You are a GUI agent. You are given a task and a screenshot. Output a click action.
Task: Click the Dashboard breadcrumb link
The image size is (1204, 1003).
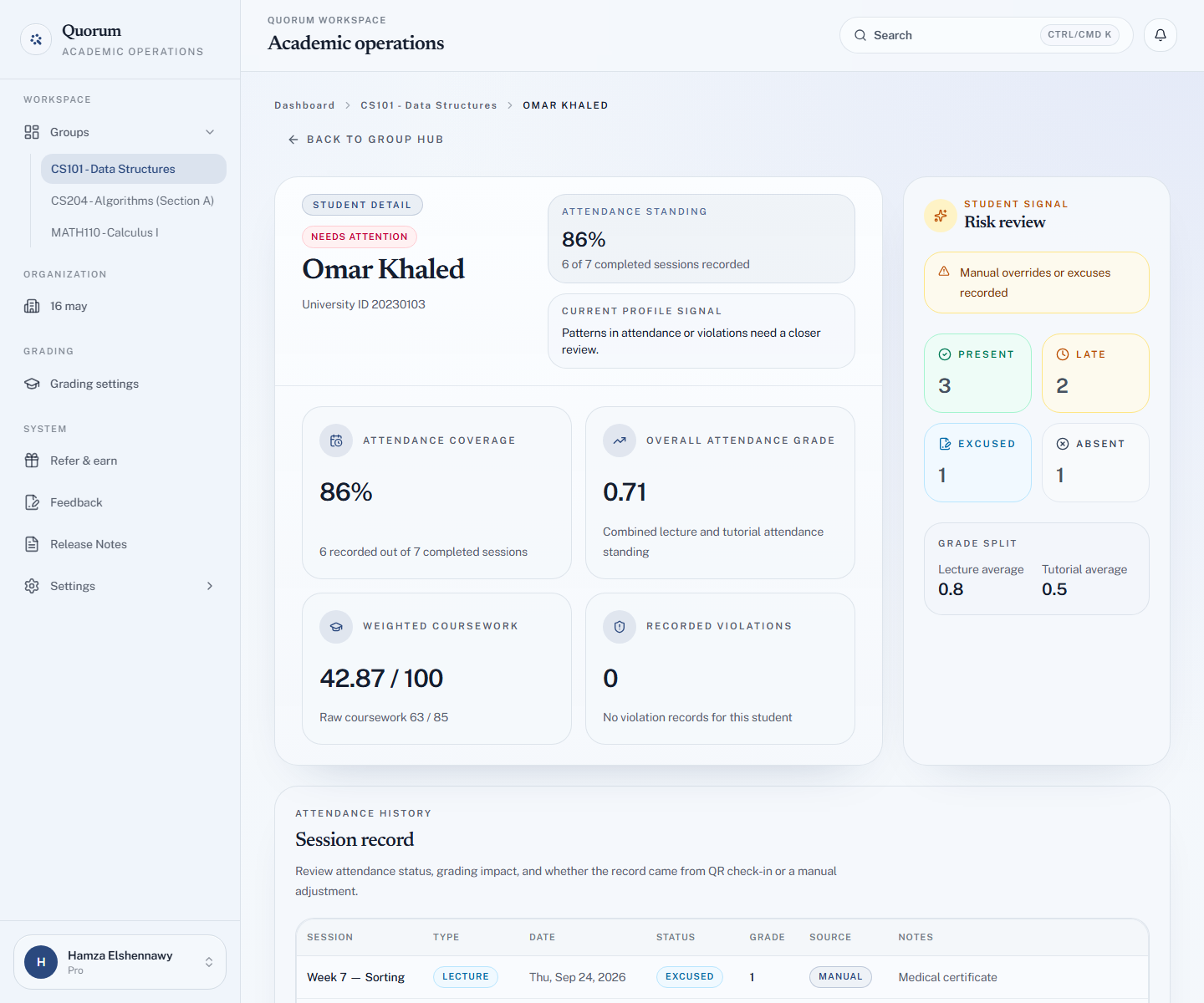pyautogui.click(x=304, y=105)
